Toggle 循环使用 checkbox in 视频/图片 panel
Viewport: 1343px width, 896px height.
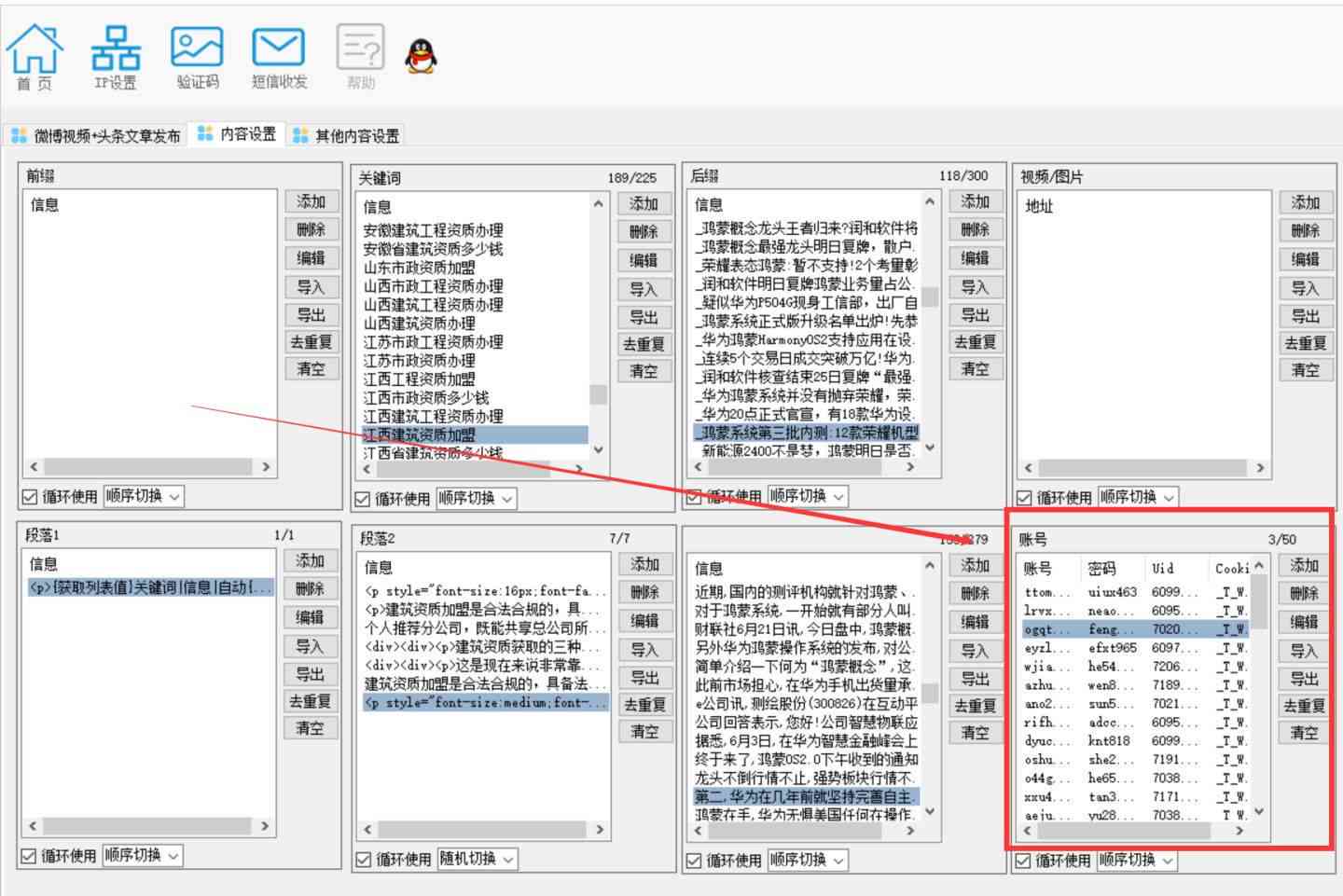click(1025, 498)
